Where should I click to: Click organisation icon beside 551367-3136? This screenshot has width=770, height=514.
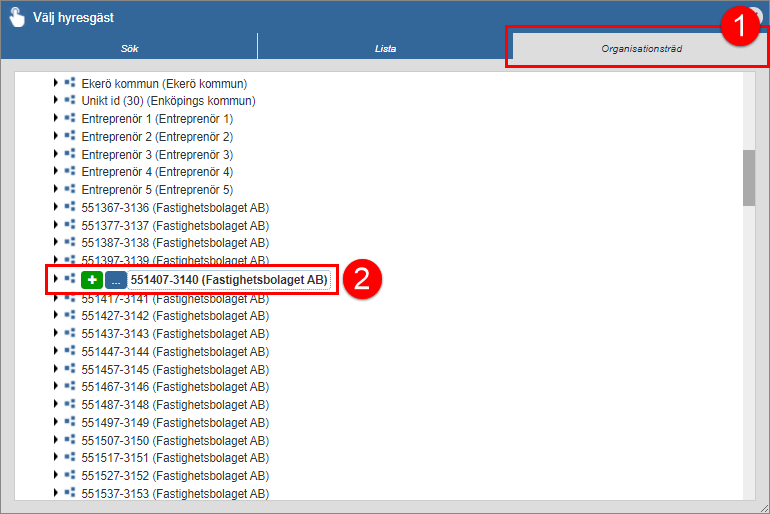point(70,207)
